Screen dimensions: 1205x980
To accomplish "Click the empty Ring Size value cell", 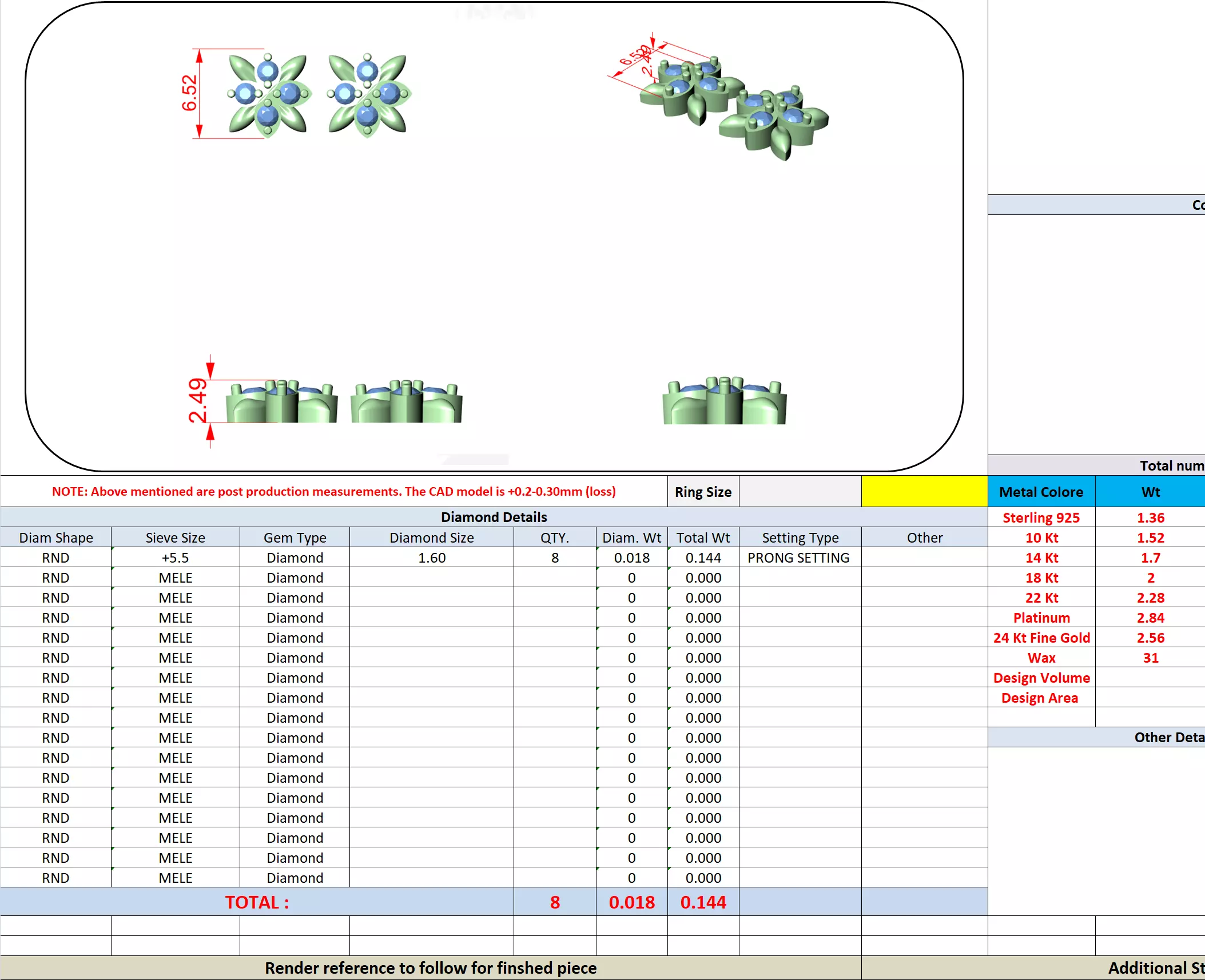I will pos(800,492).
